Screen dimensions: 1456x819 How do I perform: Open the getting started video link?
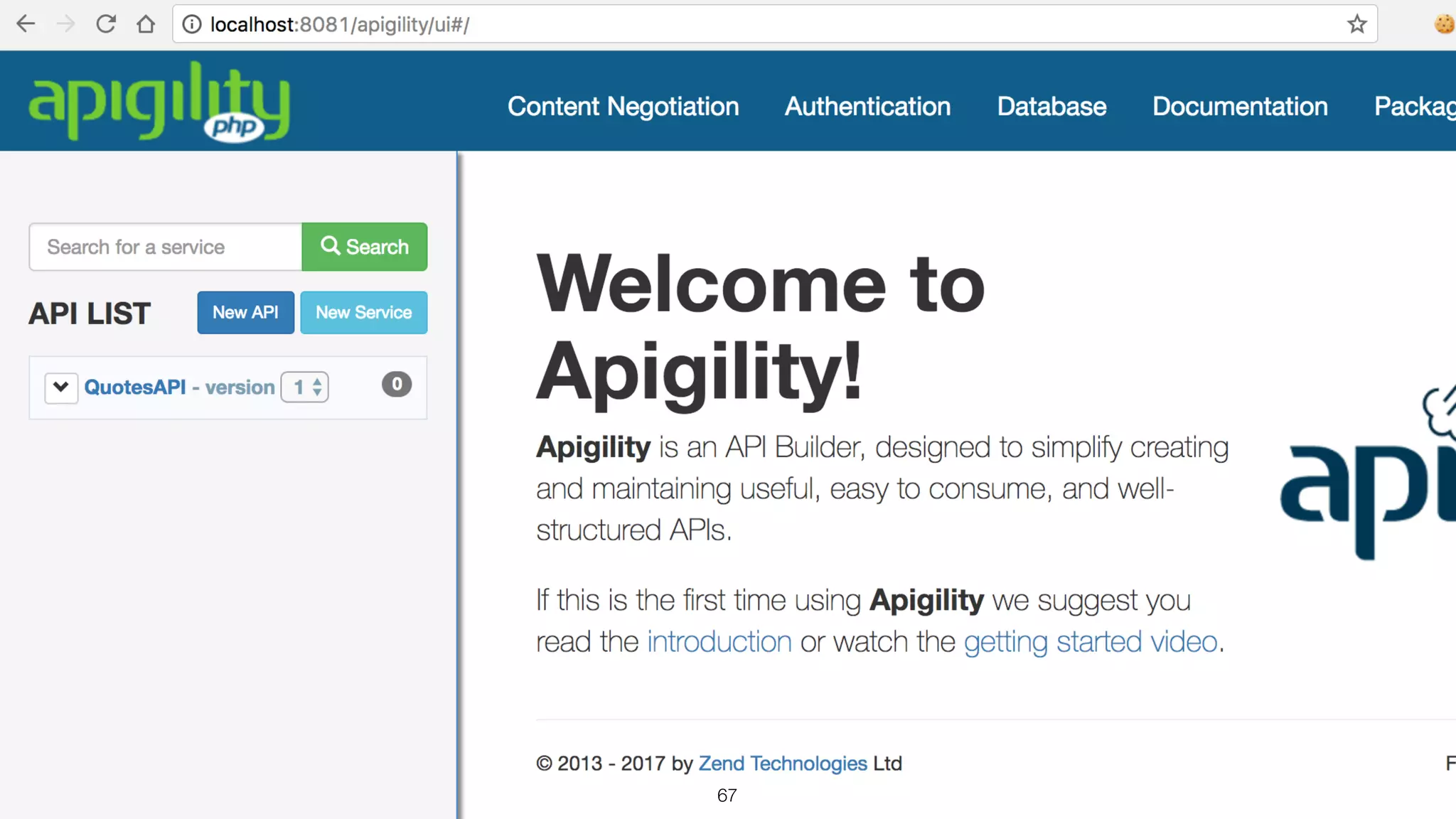point(1091,642)
